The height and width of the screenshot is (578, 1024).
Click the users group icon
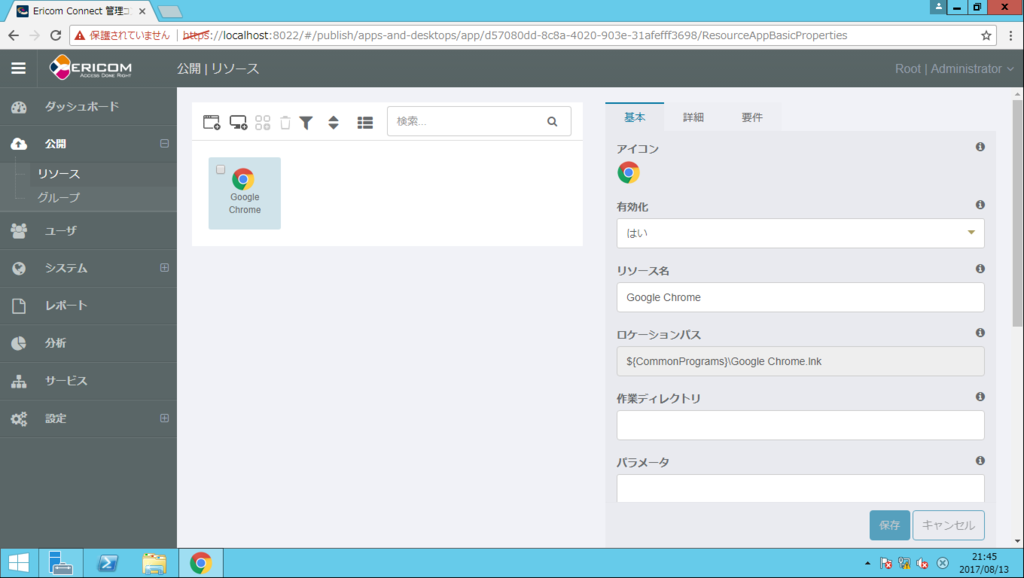(x=19, y=231)
